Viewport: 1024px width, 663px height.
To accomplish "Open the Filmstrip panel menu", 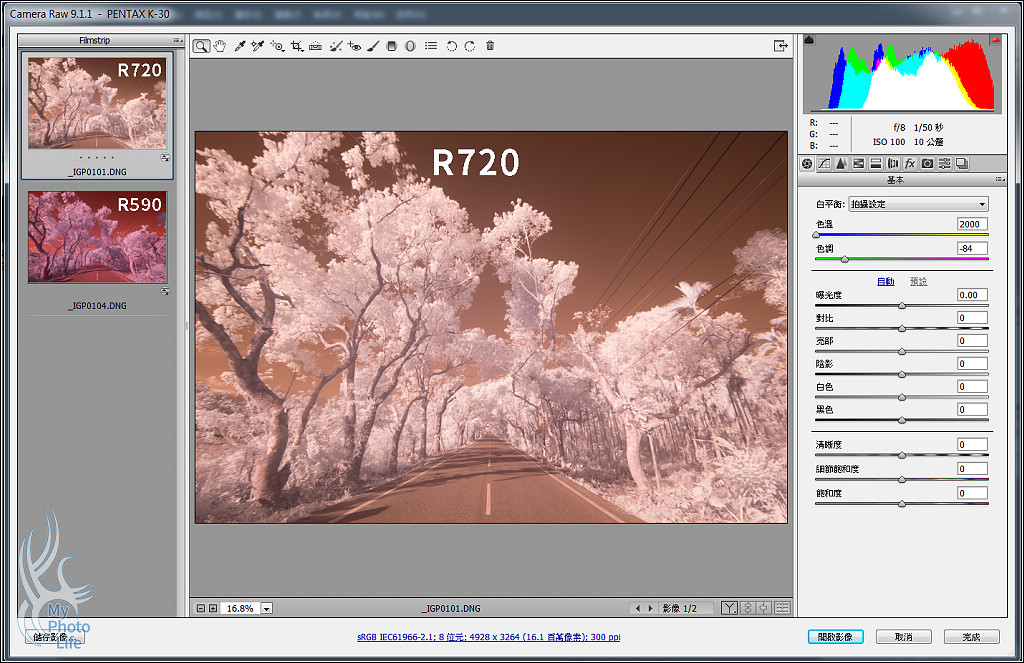I will click(177, 40).
